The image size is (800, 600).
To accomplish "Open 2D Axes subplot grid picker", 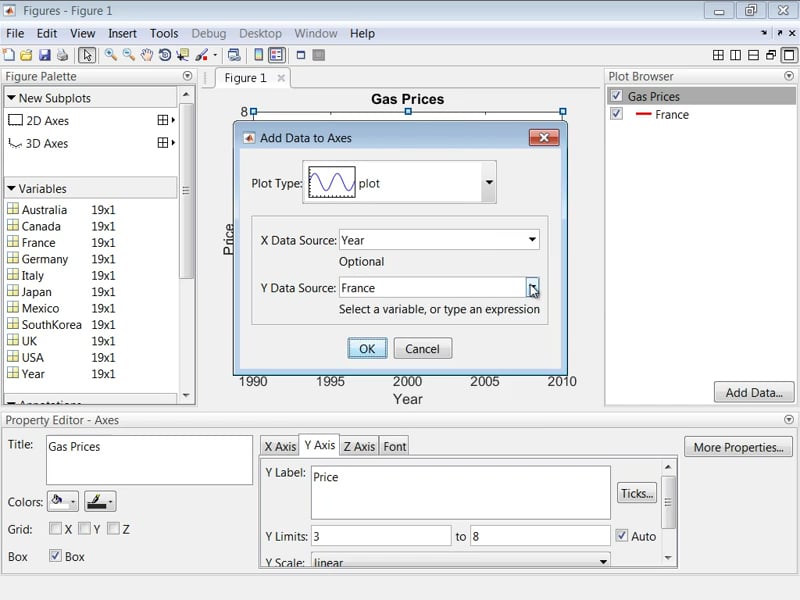I will 166,120.
